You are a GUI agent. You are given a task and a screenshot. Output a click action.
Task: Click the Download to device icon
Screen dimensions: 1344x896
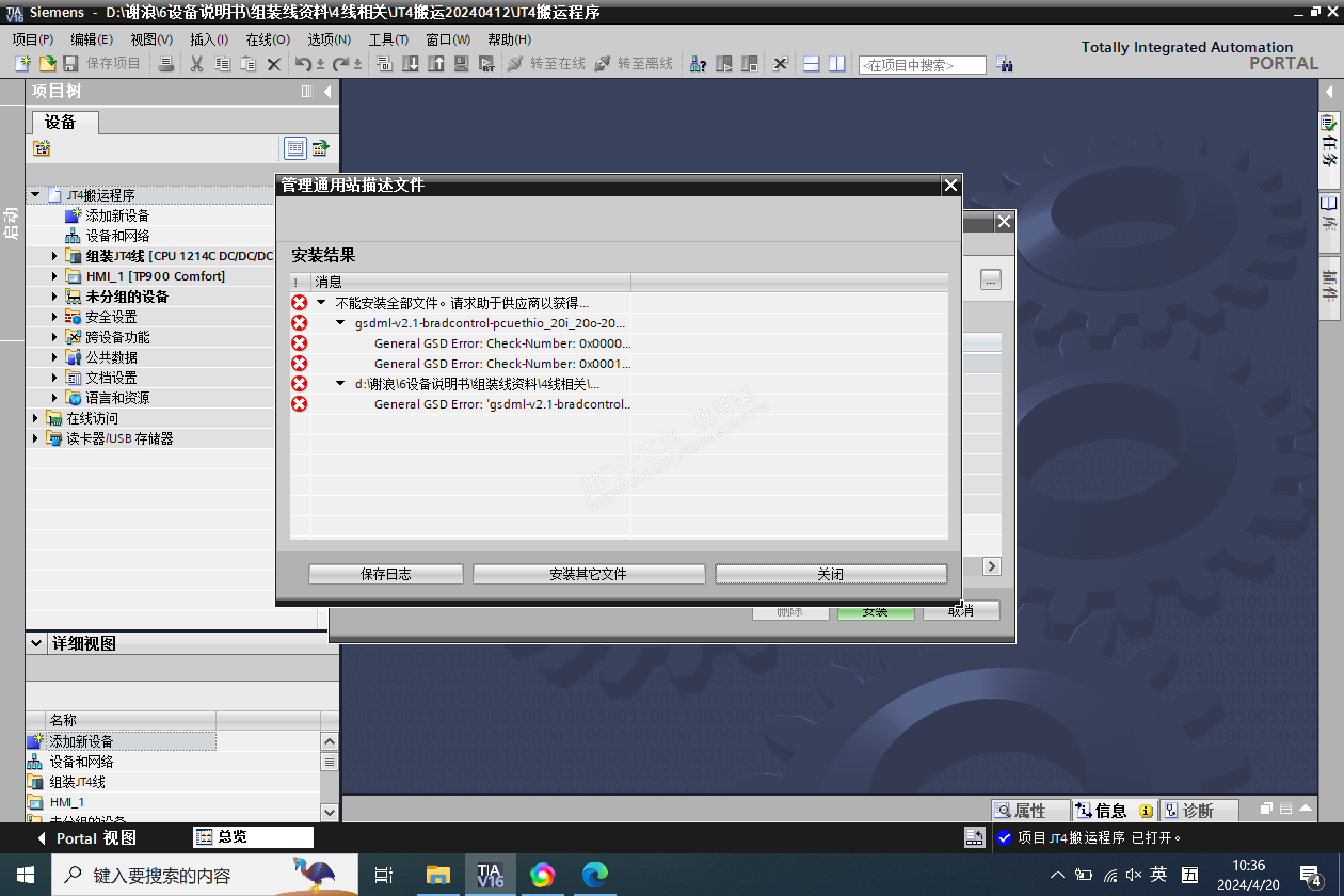(x=410, y=63)
